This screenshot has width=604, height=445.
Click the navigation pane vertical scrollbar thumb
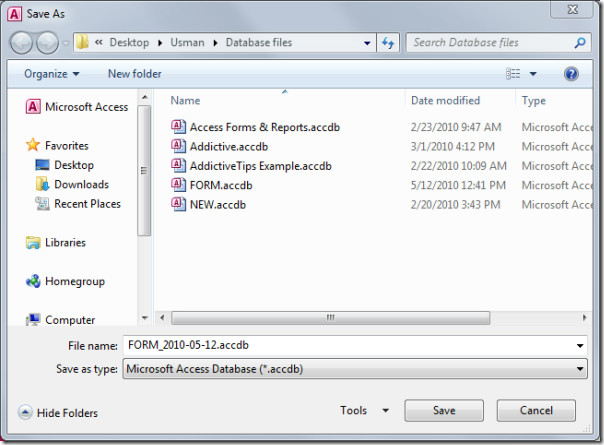(x=144, y=170)
